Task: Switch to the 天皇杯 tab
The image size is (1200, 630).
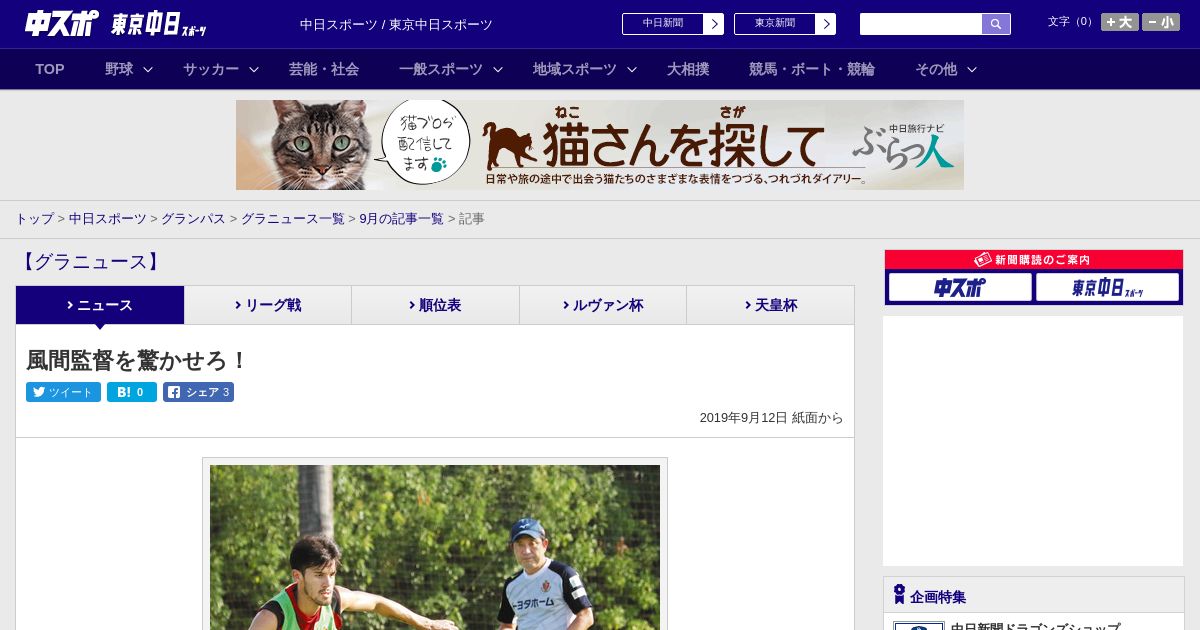Action: [x=770, y=305]
